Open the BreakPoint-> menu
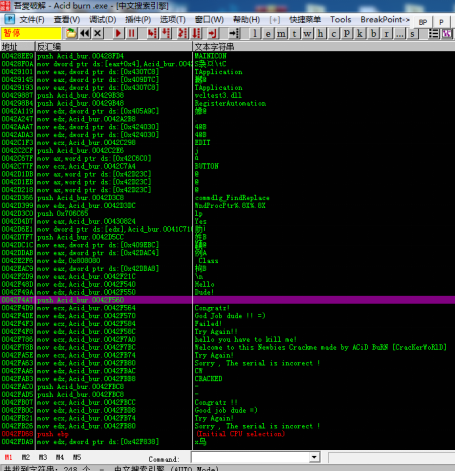Image resolution: width=456 pixels, height=472 pixels. click(x=385, y=20)
